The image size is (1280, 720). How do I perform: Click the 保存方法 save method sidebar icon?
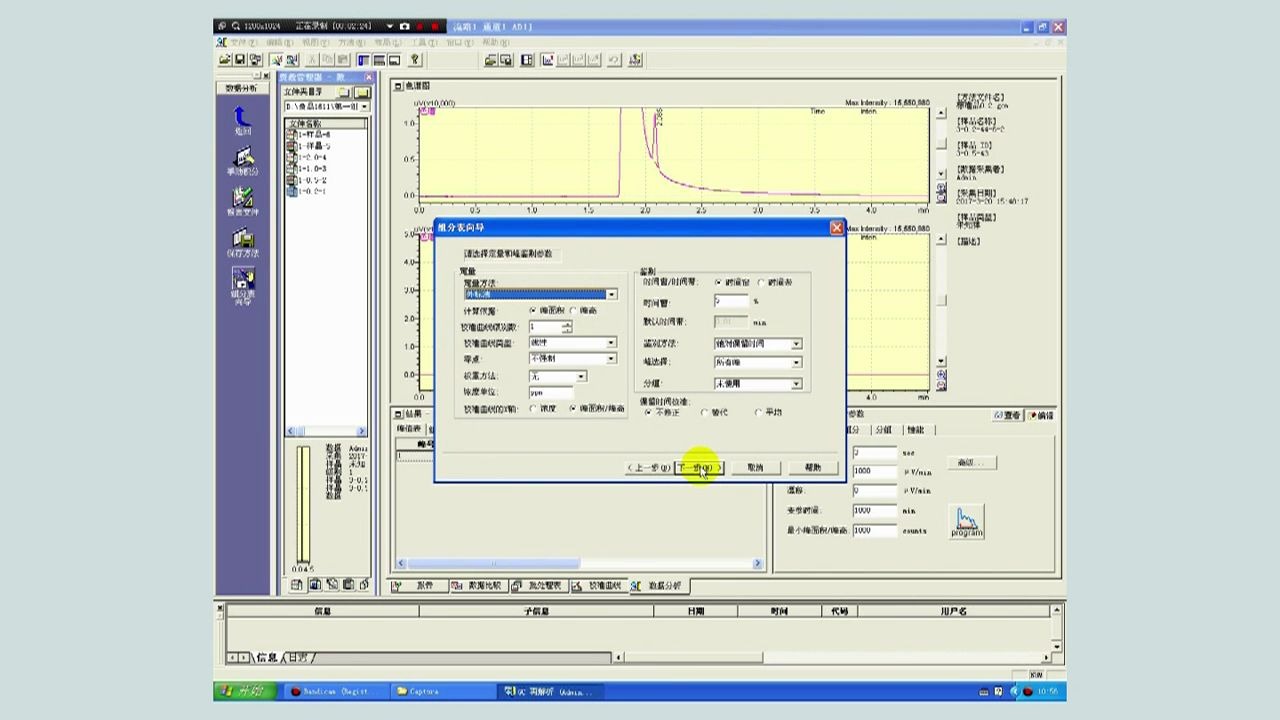coord(242,241)
